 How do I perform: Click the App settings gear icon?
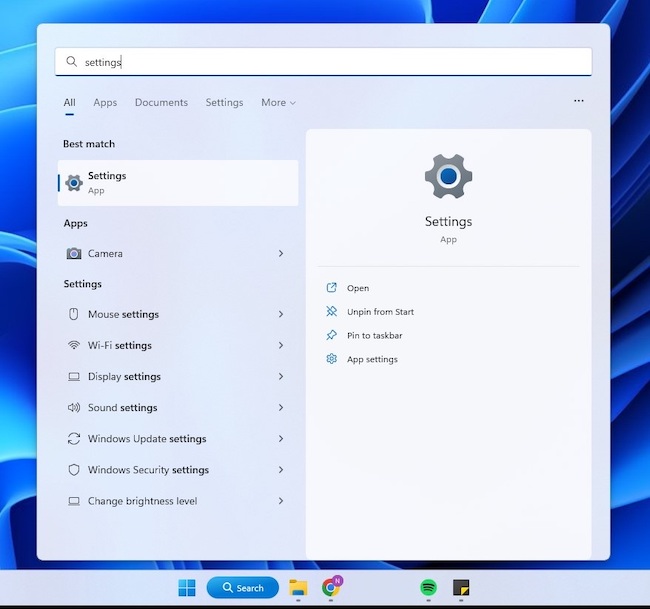point(331,359)
